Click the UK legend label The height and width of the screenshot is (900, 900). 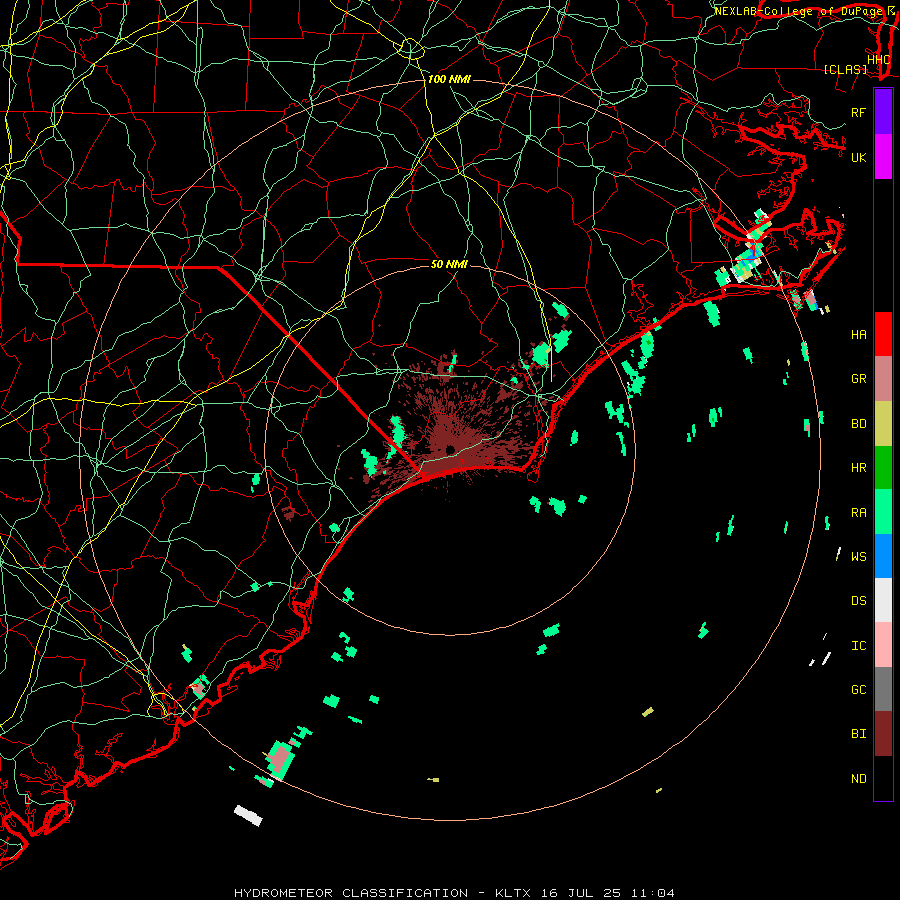[x=858, y=157]
